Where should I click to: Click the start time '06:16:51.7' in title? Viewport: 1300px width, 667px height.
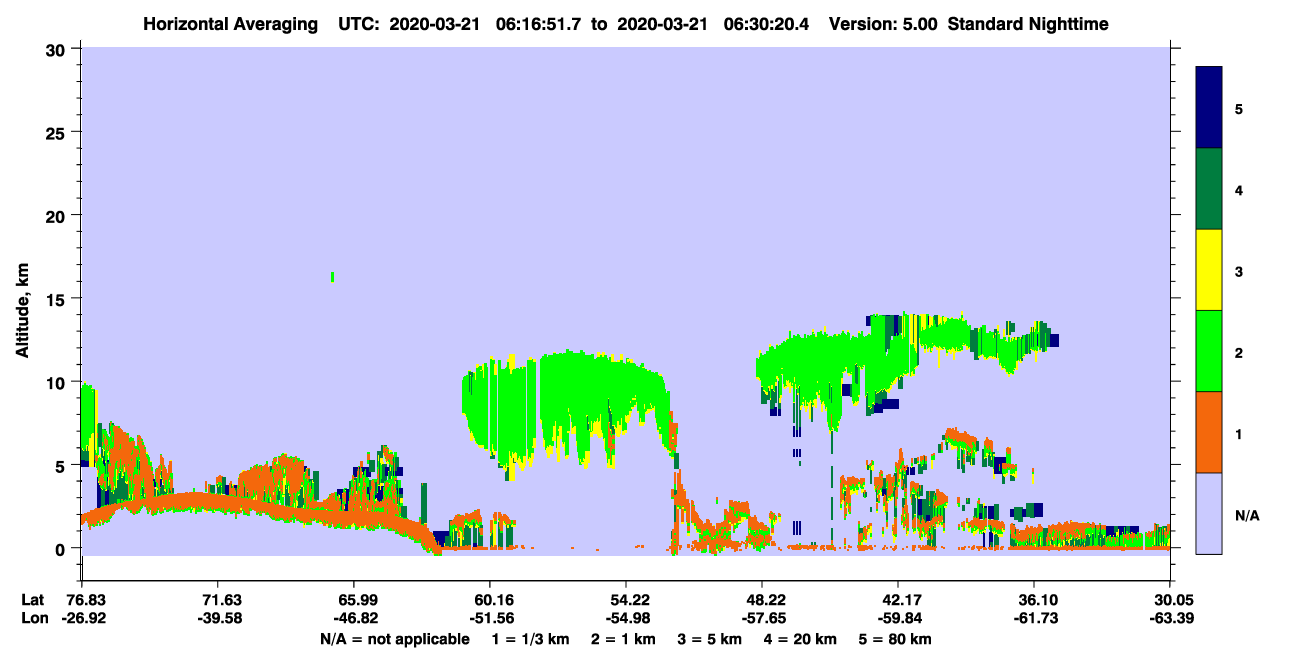[x=541, y=23]
